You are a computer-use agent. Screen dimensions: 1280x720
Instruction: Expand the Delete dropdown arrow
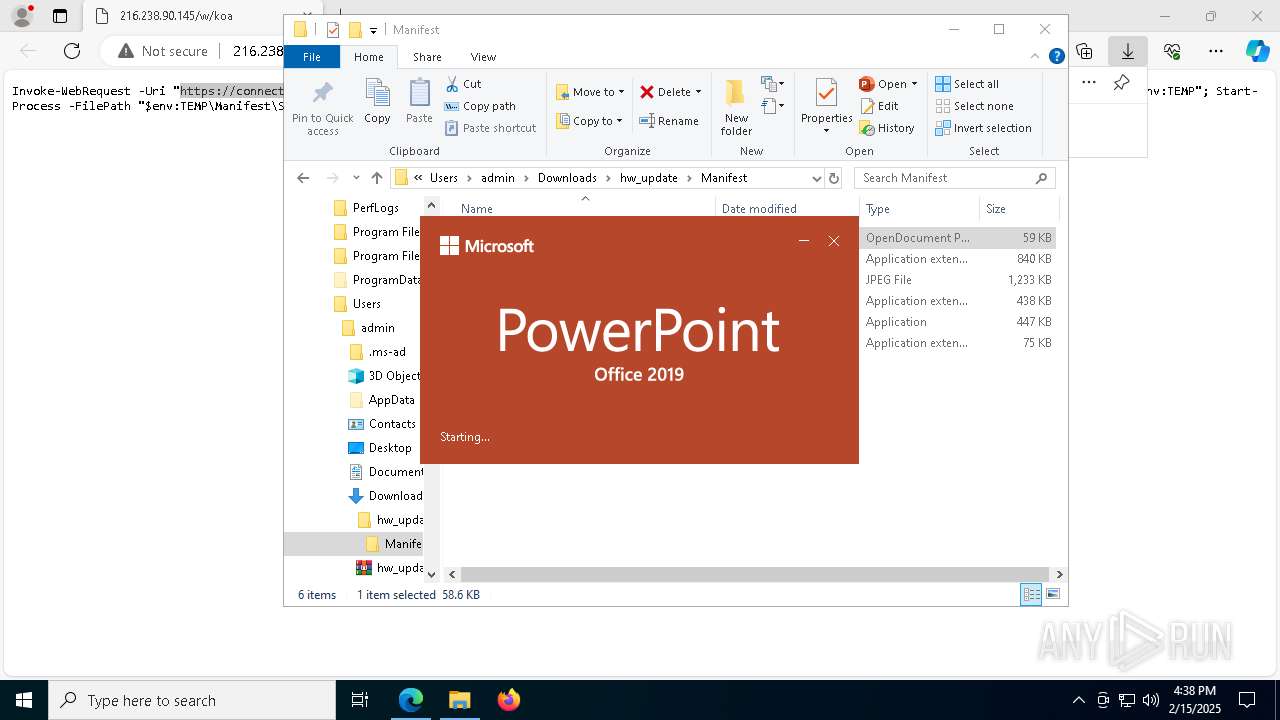pyautogui.click(x=698, y=92)
